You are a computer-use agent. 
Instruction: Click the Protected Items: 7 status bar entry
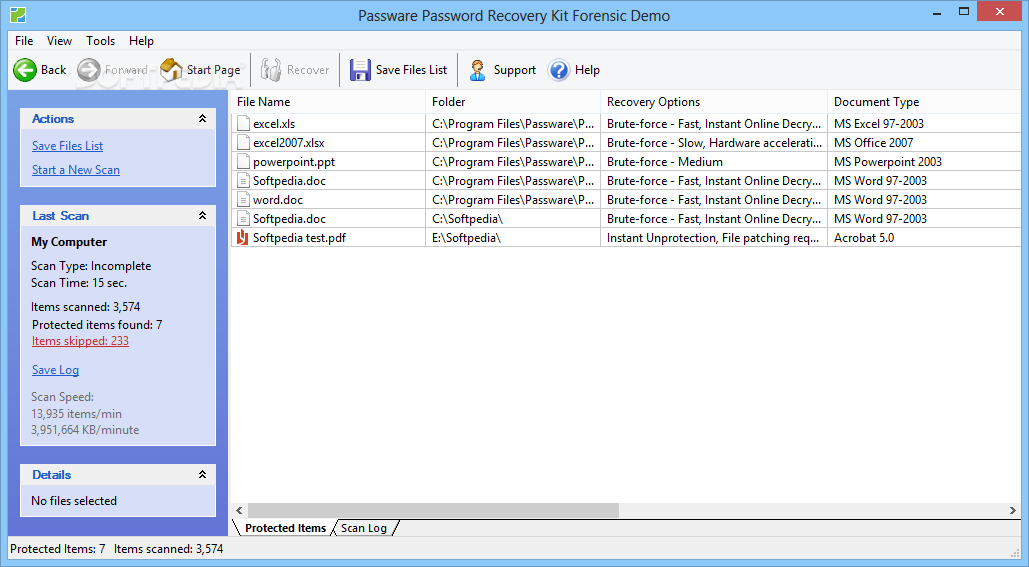tap(58, 549)
